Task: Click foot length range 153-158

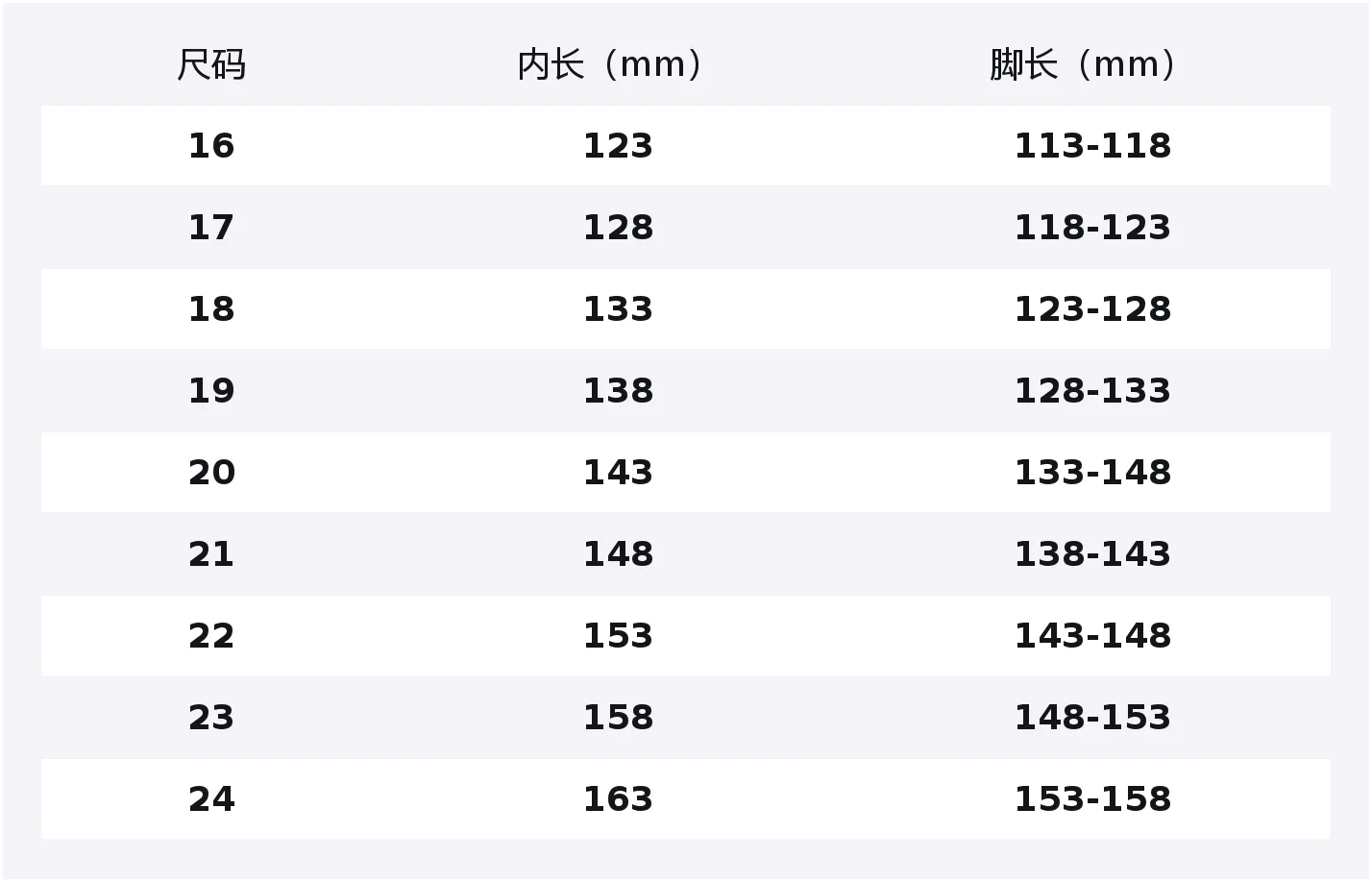Action: (x=1092, y=799)
